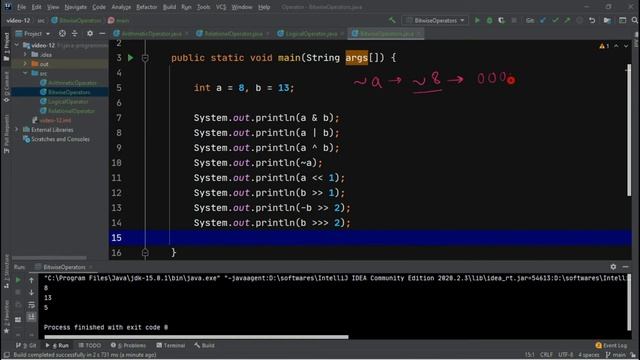Screen dimensions: 640x360
Task: Click the down arrow in Run panel
Action: coord(31,292)
